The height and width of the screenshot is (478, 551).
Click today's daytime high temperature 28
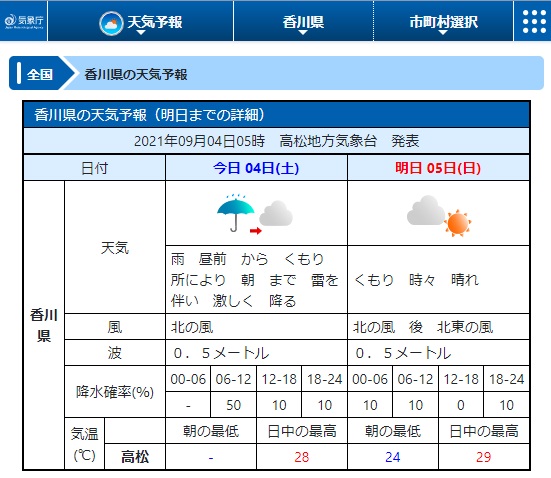click(302, 457)
